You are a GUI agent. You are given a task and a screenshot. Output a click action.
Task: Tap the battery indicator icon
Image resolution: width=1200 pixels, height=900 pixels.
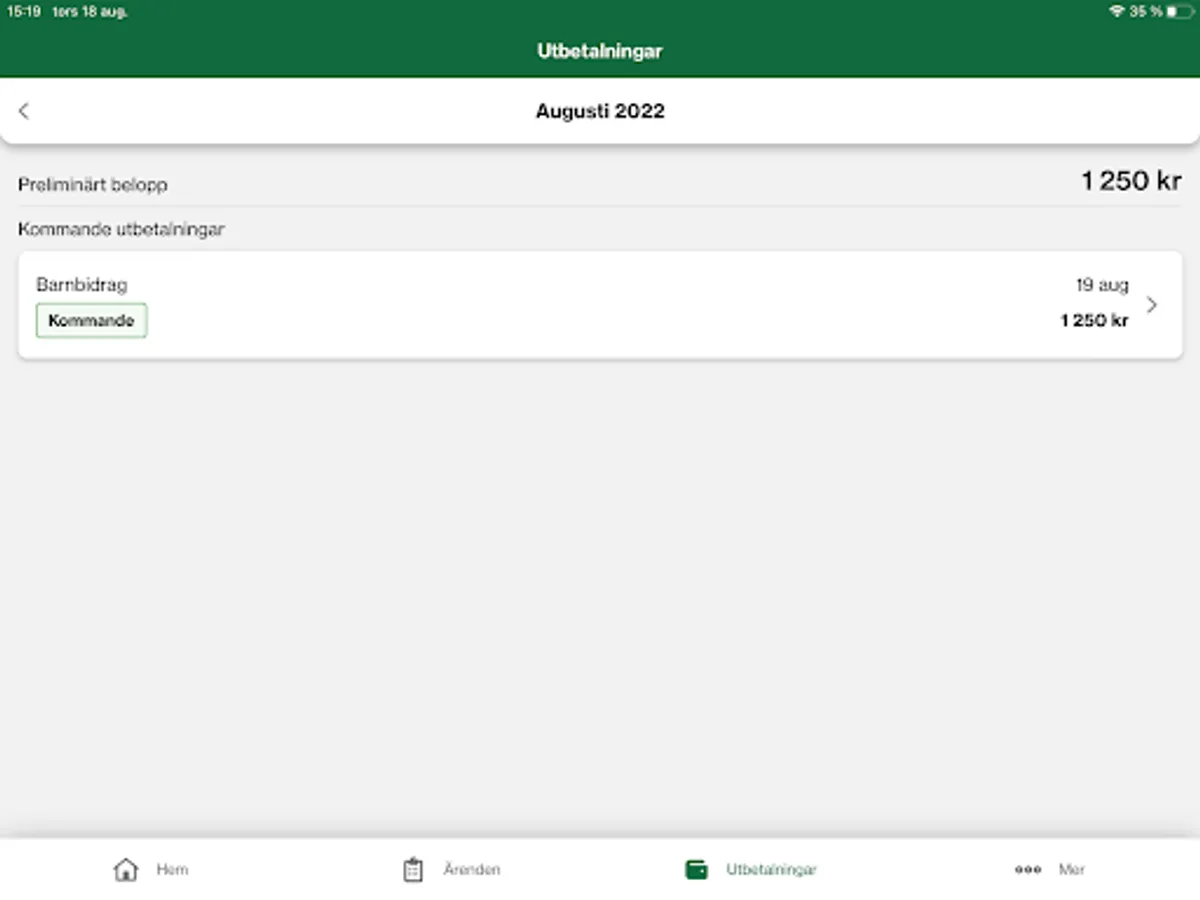click(1179, 11)
